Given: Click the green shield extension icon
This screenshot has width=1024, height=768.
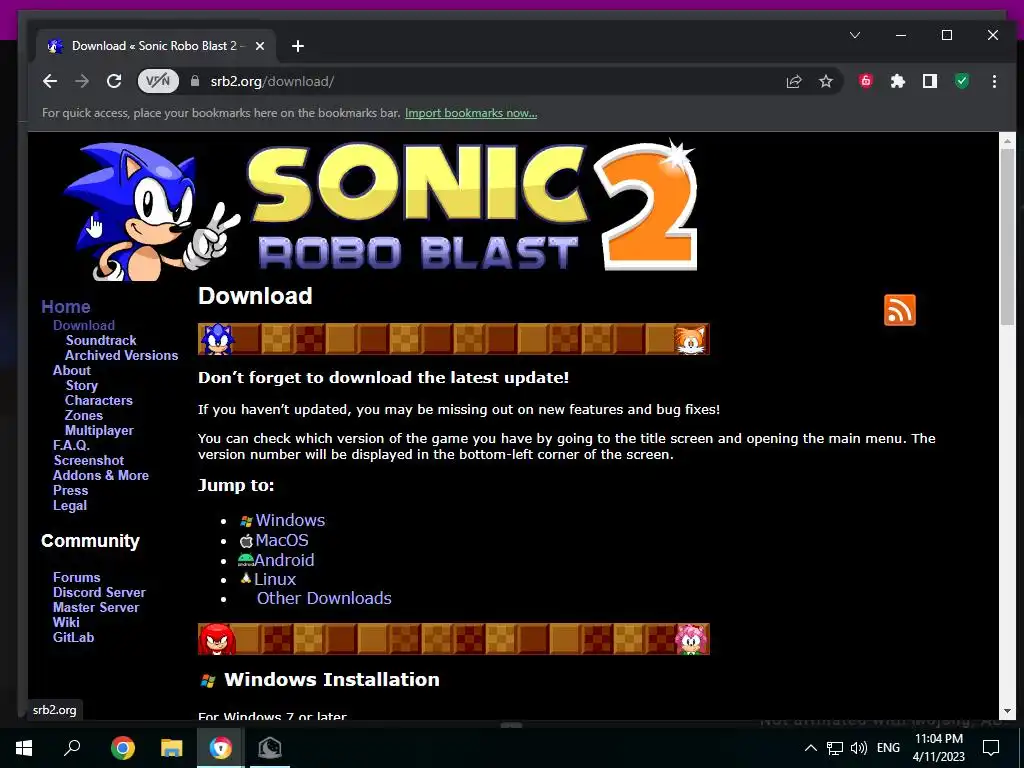Looking at the screenshot, I should [962, 81].
